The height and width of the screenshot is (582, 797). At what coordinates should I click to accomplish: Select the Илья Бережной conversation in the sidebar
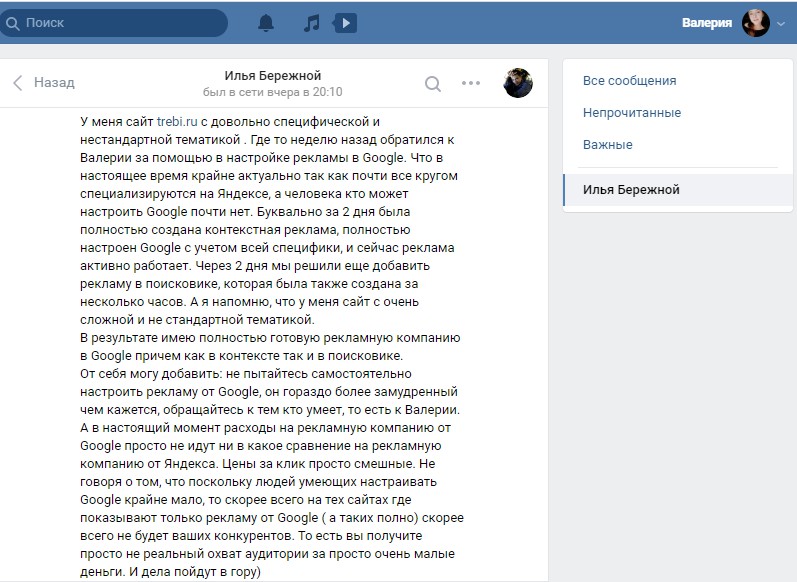pos(678,190)
